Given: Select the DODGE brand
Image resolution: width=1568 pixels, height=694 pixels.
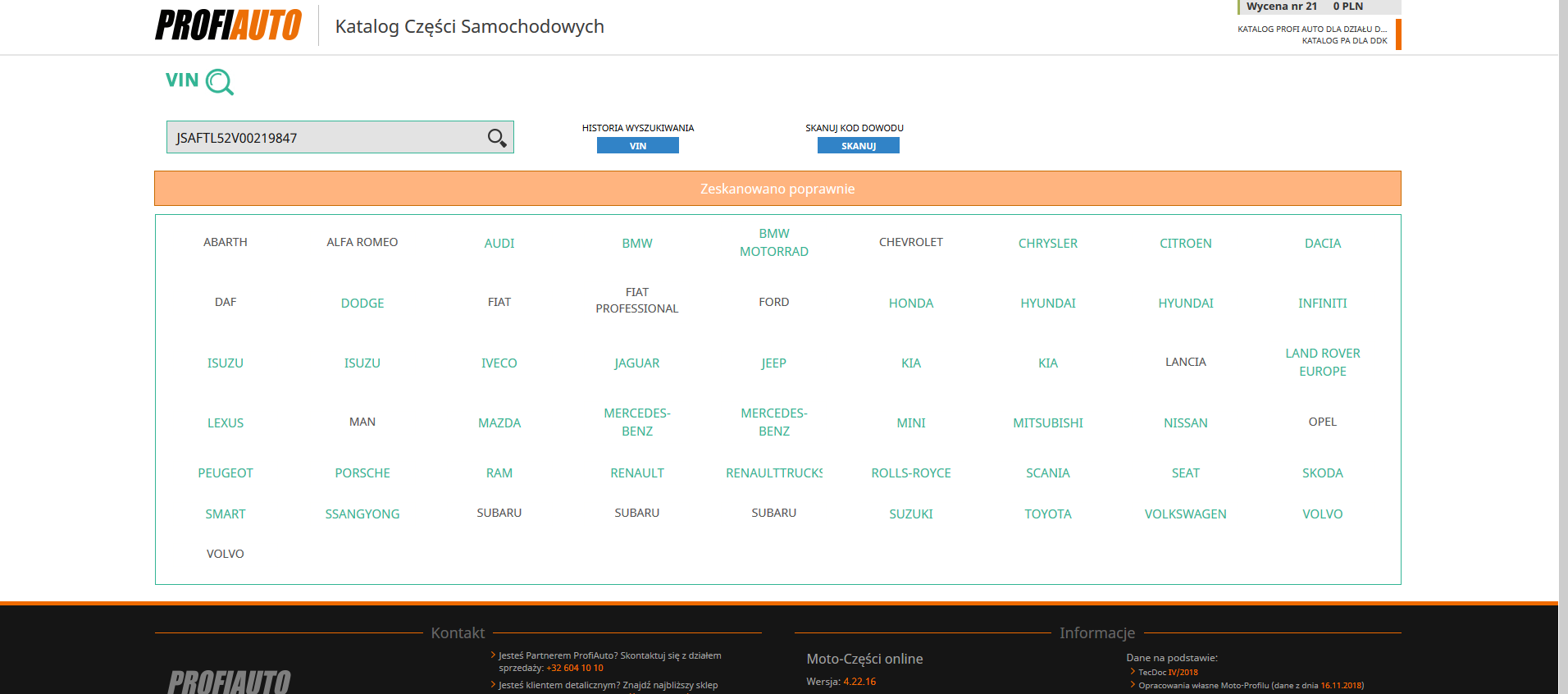Looking at the screenshot, I should click(x=362, y=303).
